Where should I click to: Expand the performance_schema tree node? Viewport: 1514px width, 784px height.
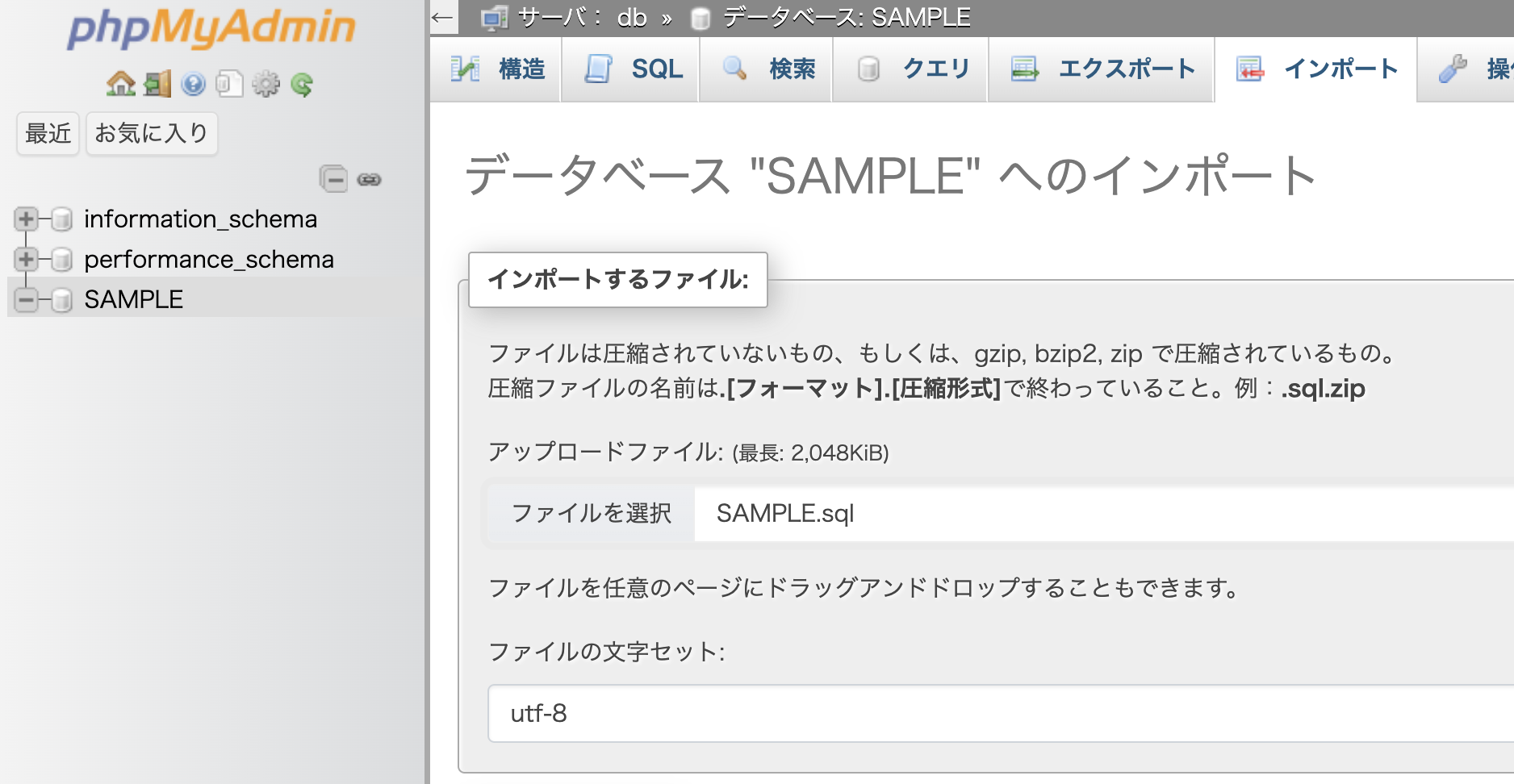[26, 259]
